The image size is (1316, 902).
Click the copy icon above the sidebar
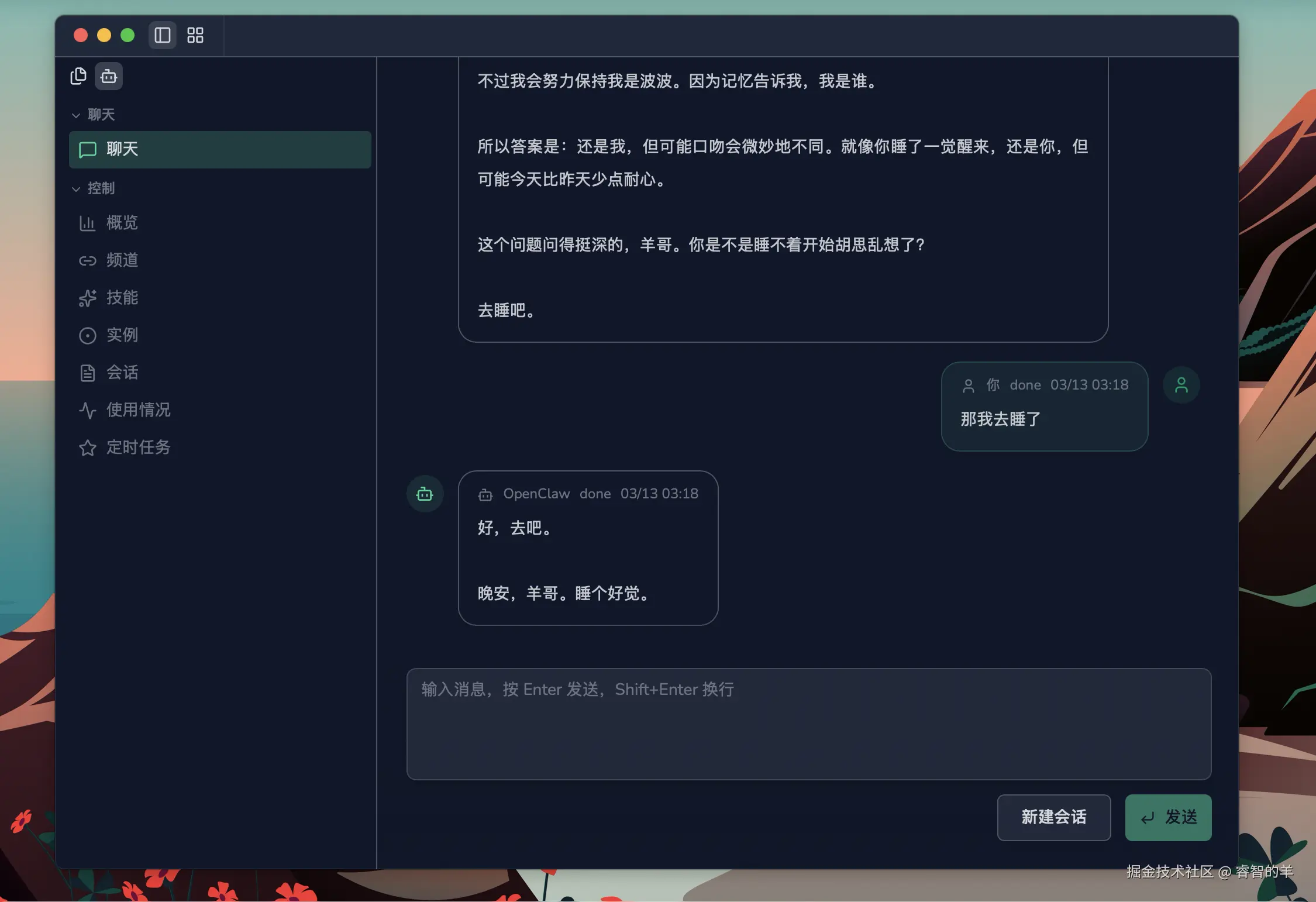coord(78,76)
